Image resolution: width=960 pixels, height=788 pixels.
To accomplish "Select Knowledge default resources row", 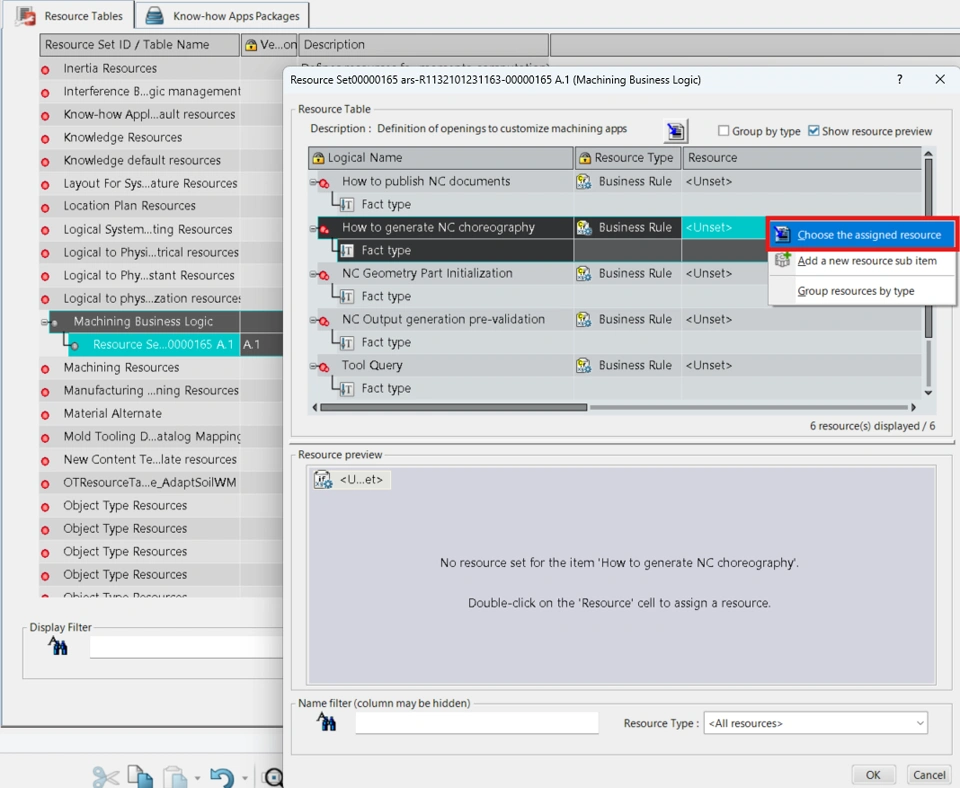I will 142,160.
